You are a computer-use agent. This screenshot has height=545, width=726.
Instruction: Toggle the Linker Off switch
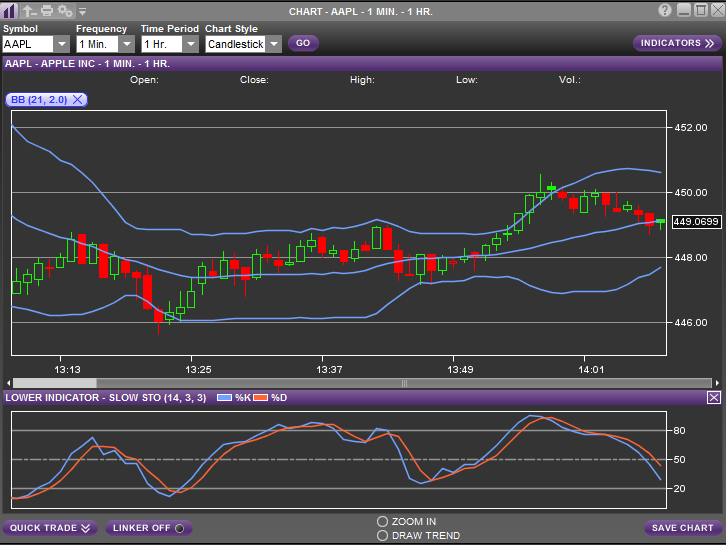point(148,528)
